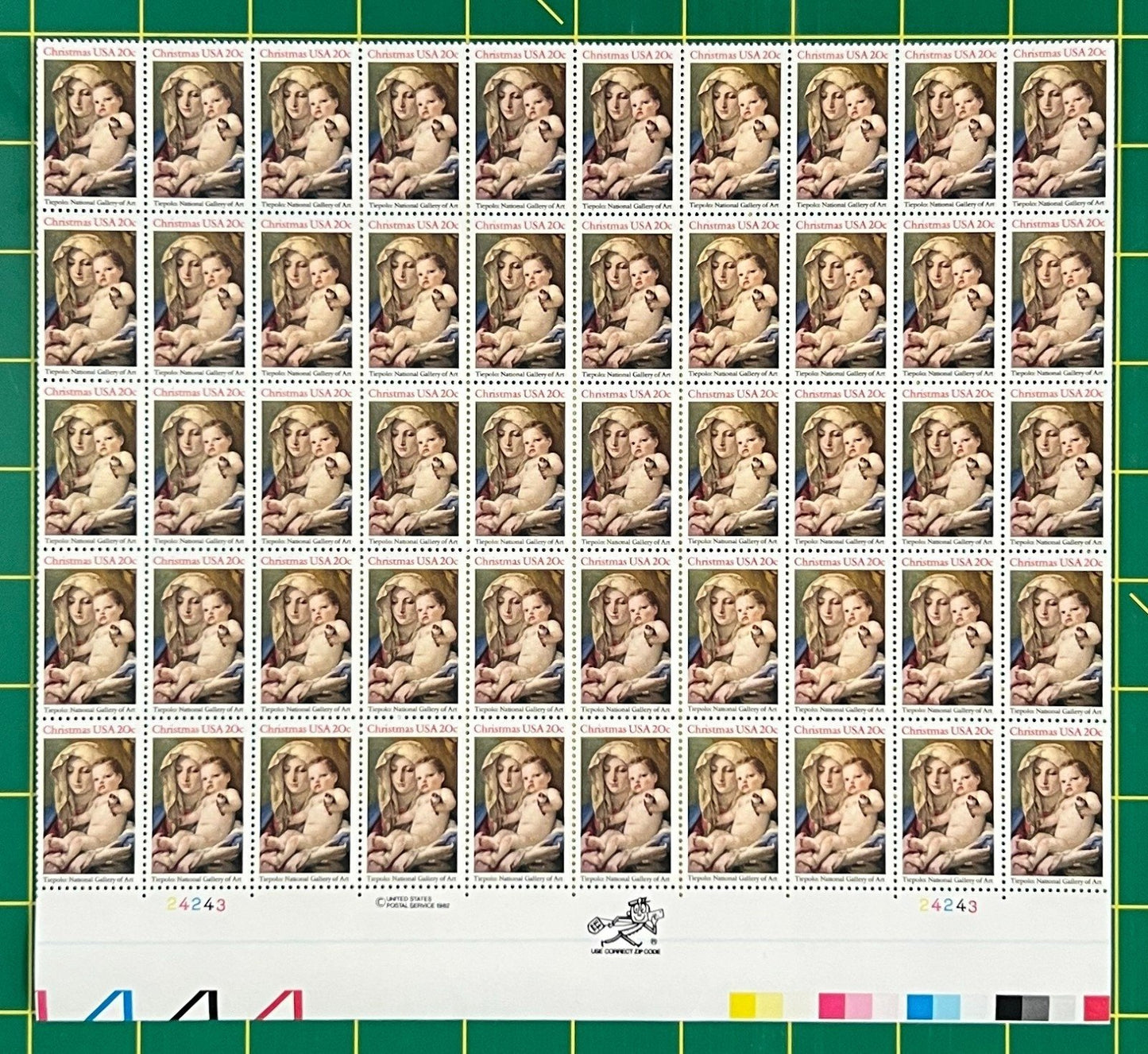Viewport: 1148px width, 1054px height.
Task: Click the stamp directly above the right plate number
Action: 949,805
